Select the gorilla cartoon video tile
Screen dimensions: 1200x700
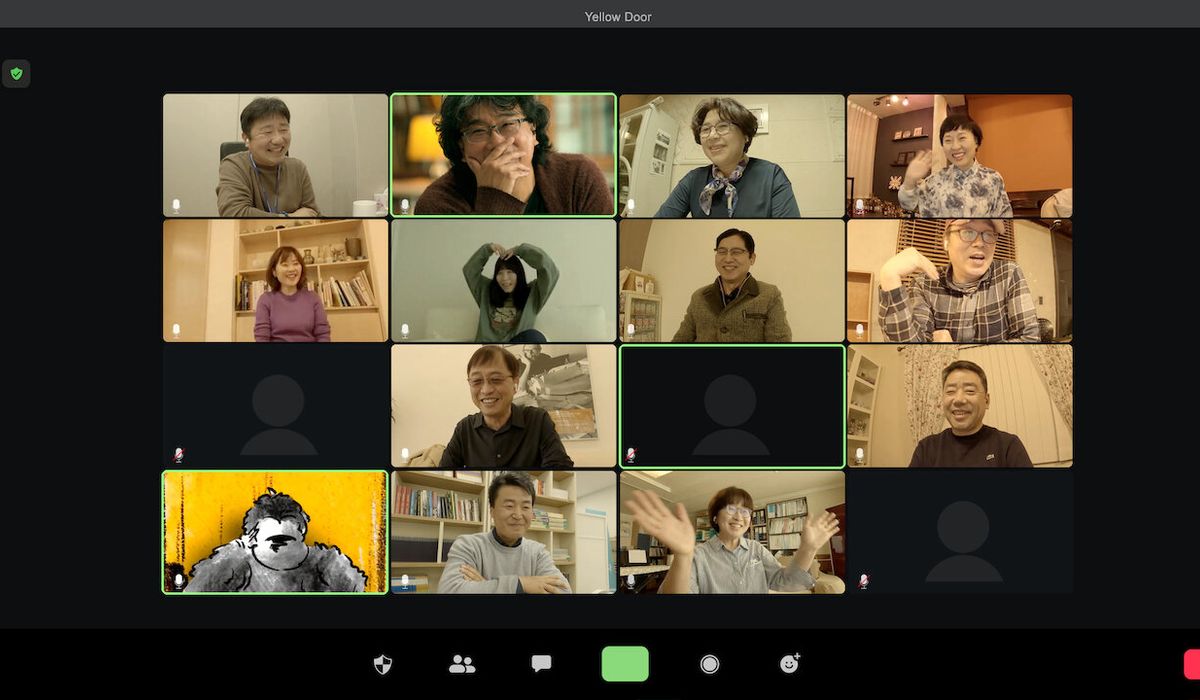(x=275, y=532)
